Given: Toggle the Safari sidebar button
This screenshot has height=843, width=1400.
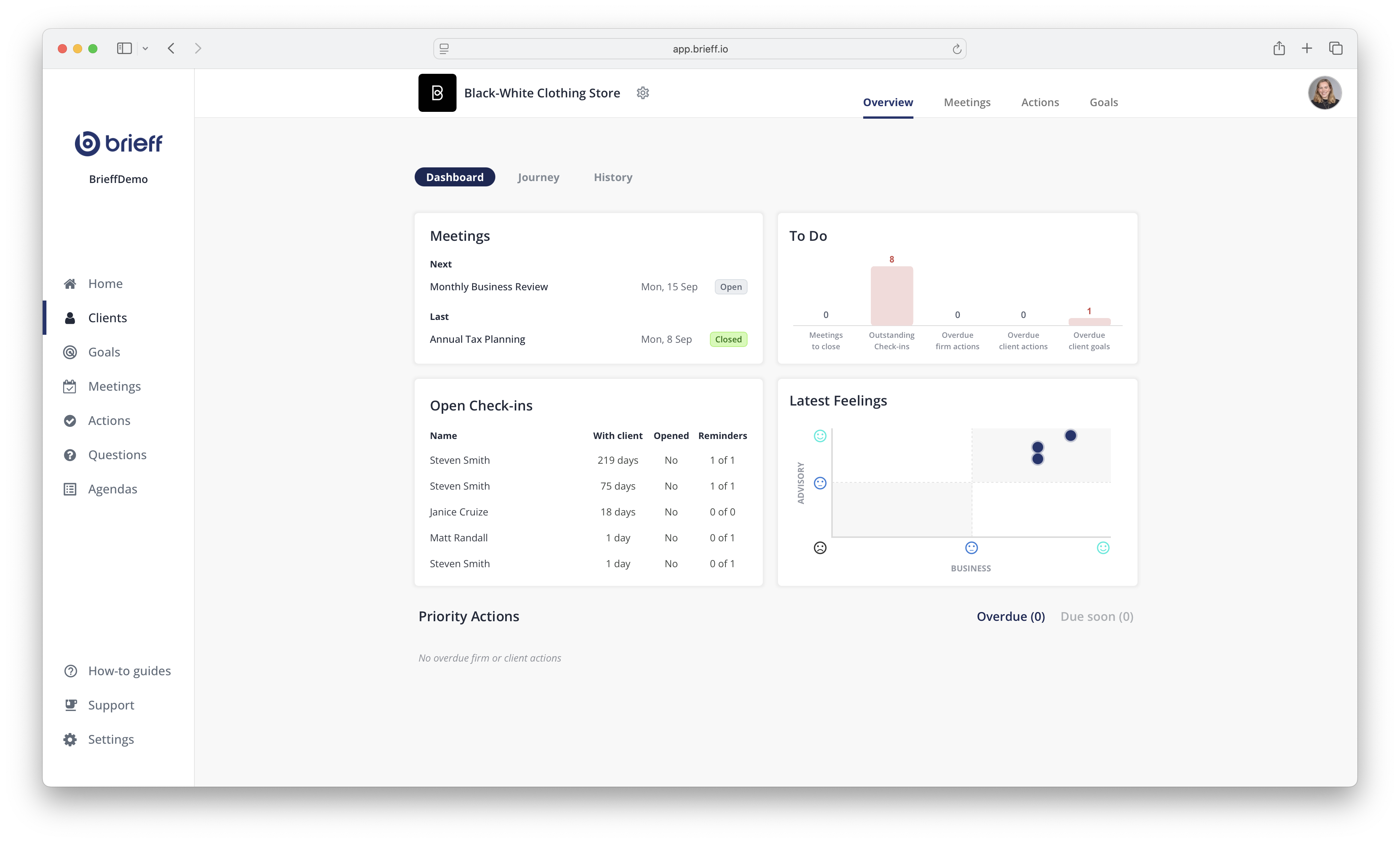Looking at the screenshot, I should click(x=124, y=48).
